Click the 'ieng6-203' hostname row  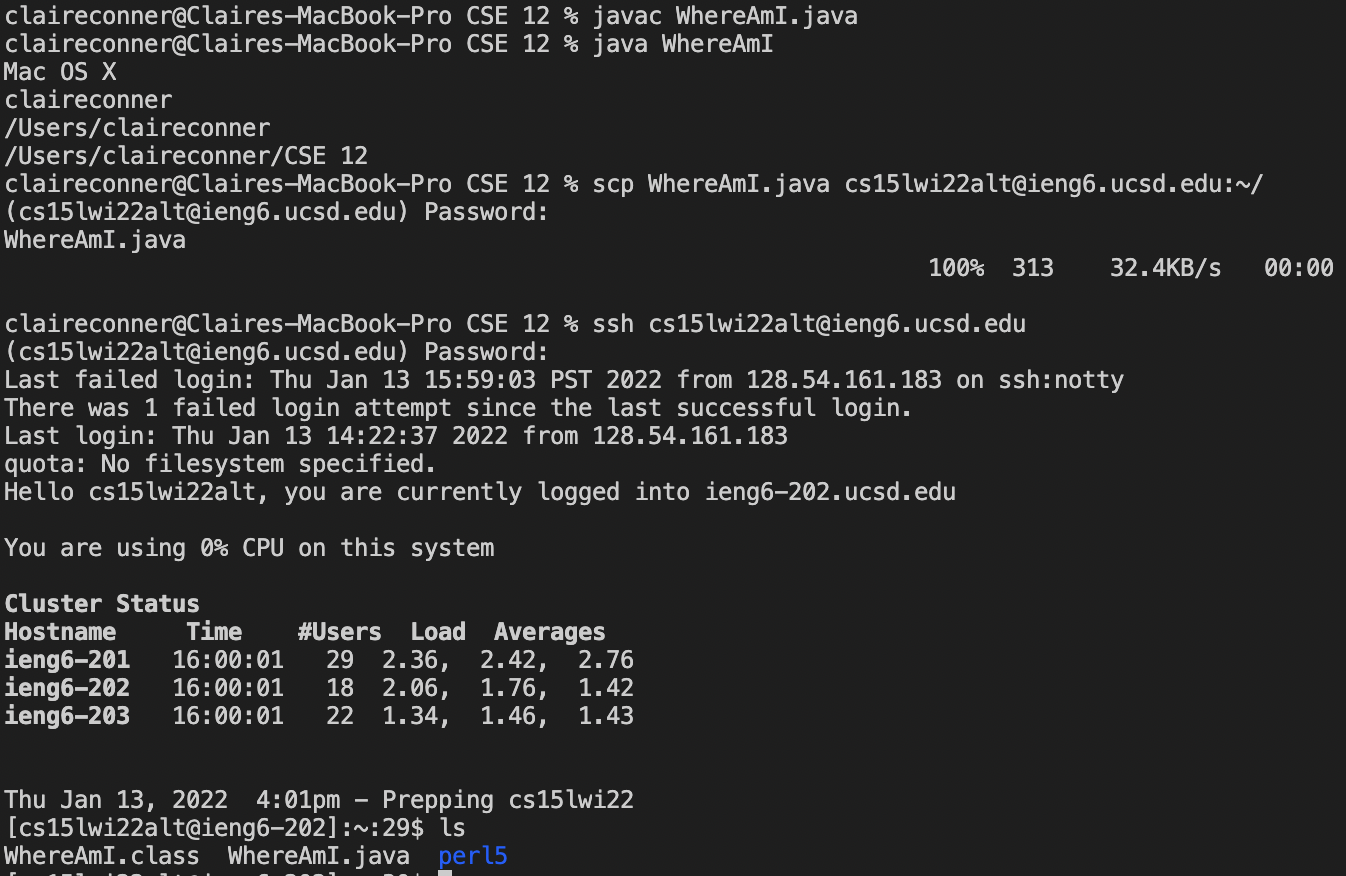click(x=319, y=716)
